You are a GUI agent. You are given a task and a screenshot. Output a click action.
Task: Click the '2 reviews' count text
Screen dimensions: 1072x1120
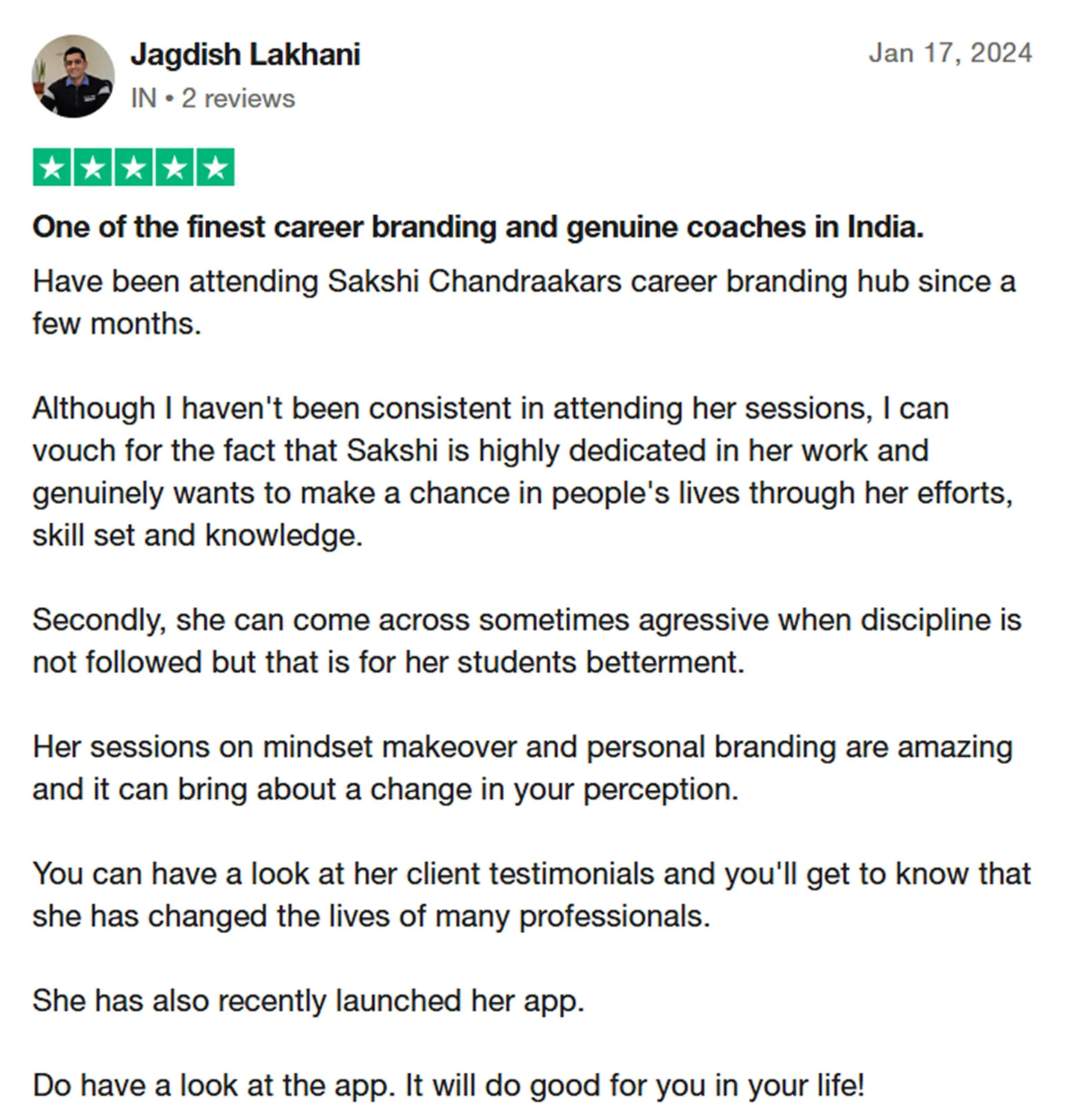238,99
